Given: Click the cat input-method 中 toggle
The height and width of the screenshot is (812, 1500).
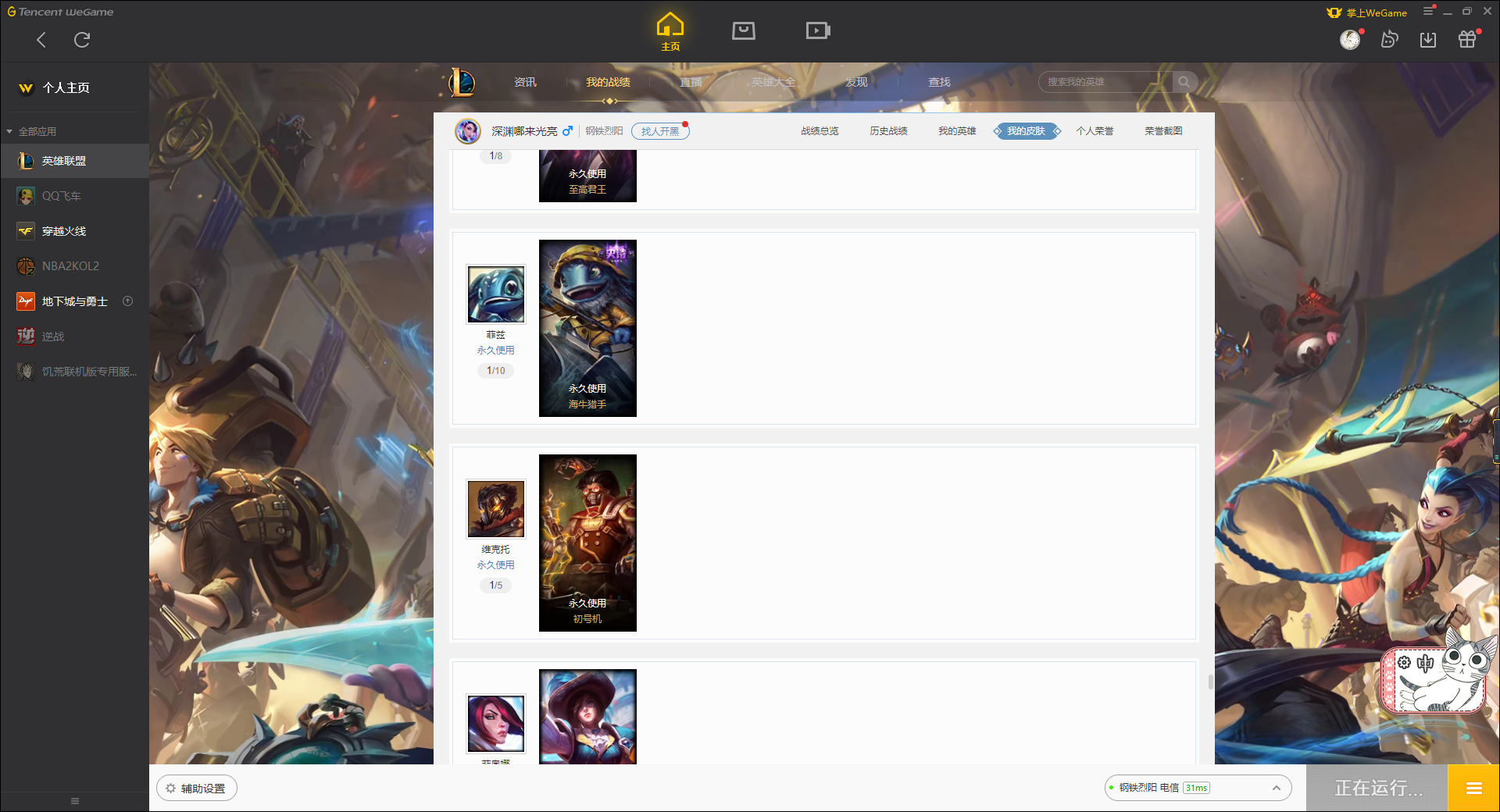Looking at the screenshot, I should point(1426,664).
